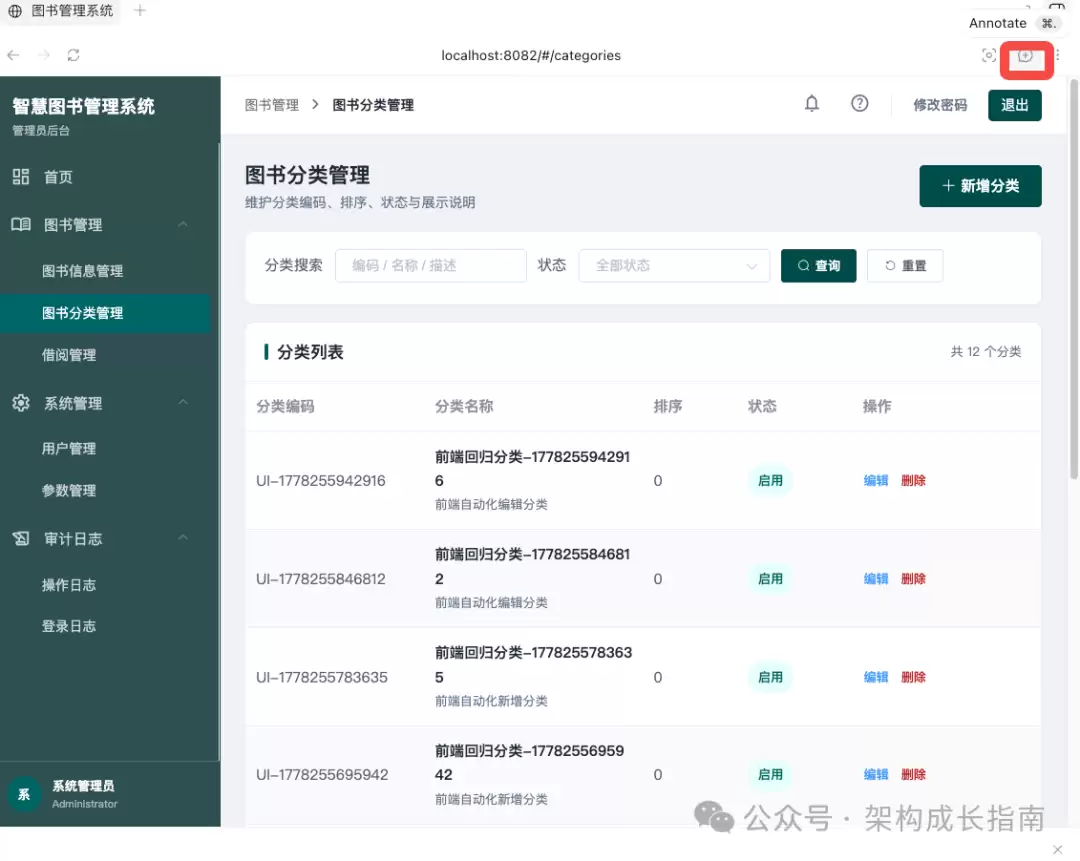Screen dimensions: 1080x861
Task: Click the 审计日志 log icon
Action: tap(21, 539)
